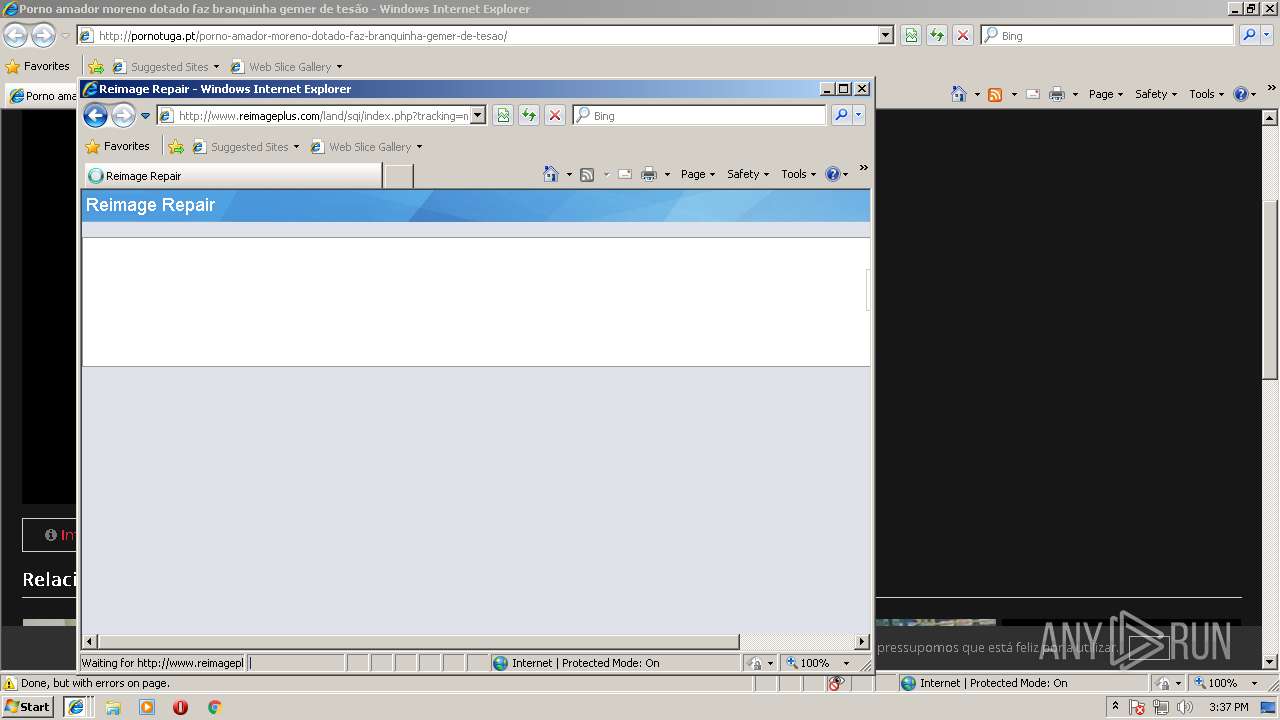Open Suggested Sites in the Reimage window
This screenshot has height=720, width=1280.
point(247,147)
